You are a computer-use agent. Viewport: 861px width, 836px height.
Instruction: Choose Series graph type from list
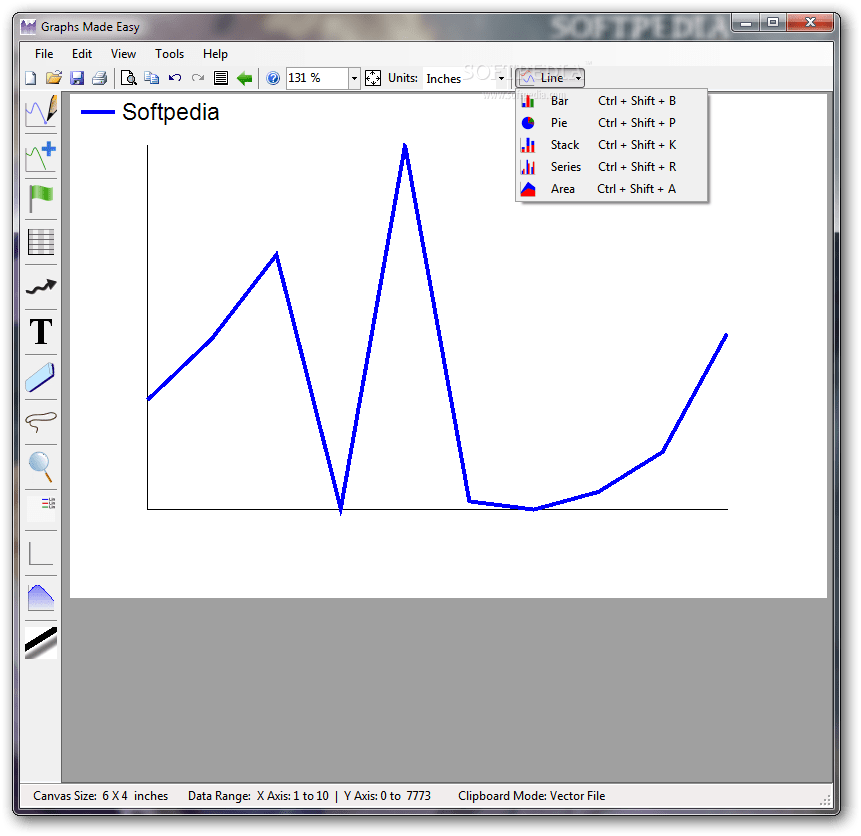tap(611, 167)
